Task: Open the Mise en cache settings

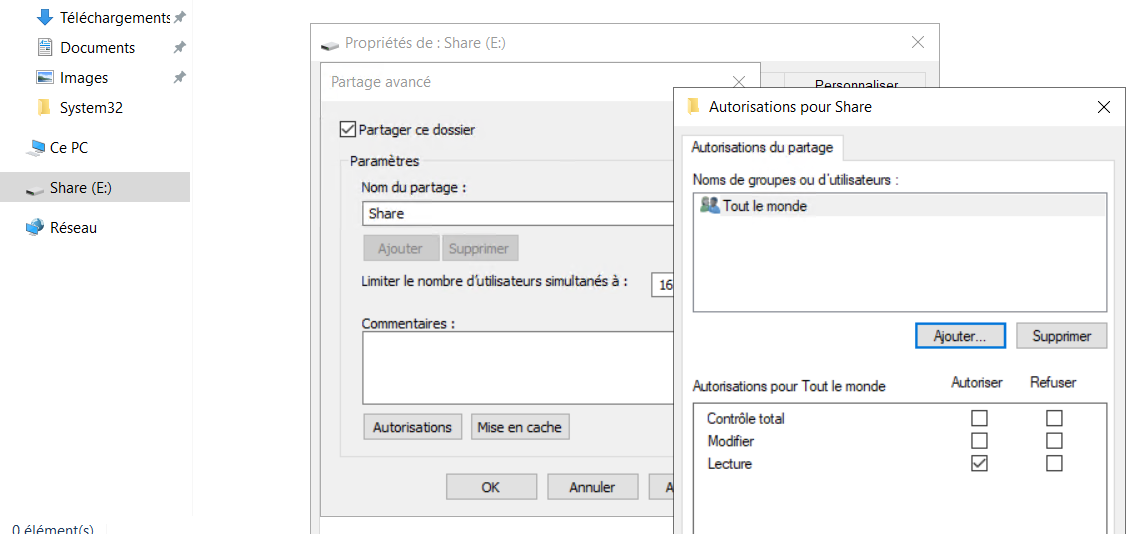Action: (519, 427)
